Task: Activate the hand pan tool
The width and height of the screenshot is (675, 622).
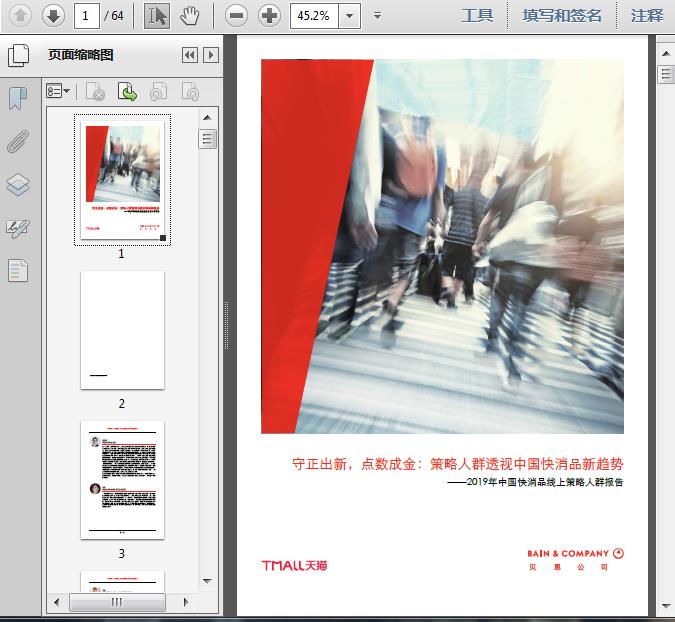Action: pyautogui.click(x=189, y=16)
